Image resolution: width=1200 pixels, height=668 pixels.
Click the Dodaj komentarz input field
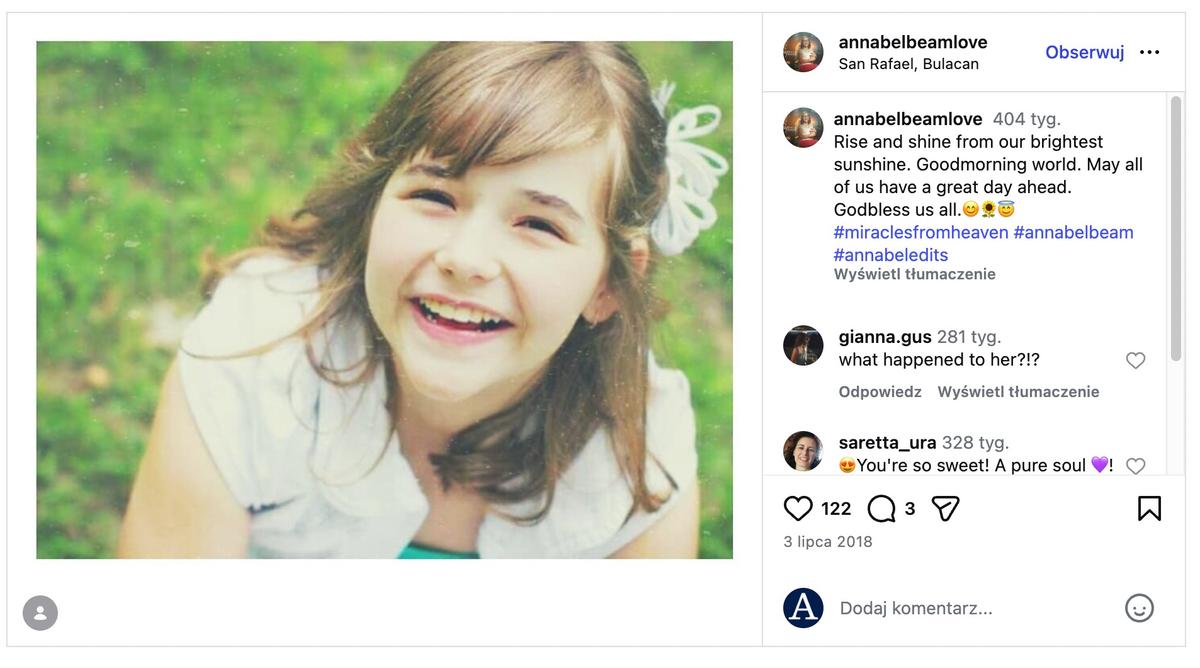975,608
